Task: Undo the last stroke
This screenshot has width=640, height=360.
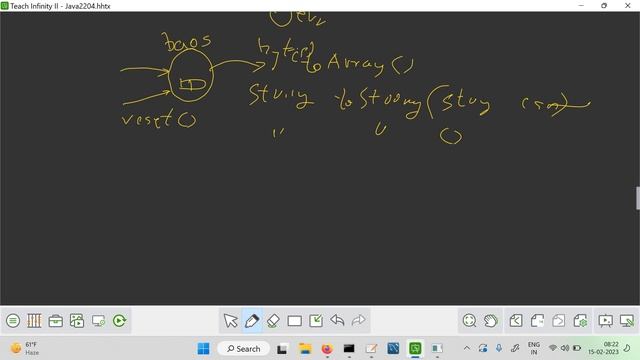Action: pyautogui.click(x=337, y=320)
